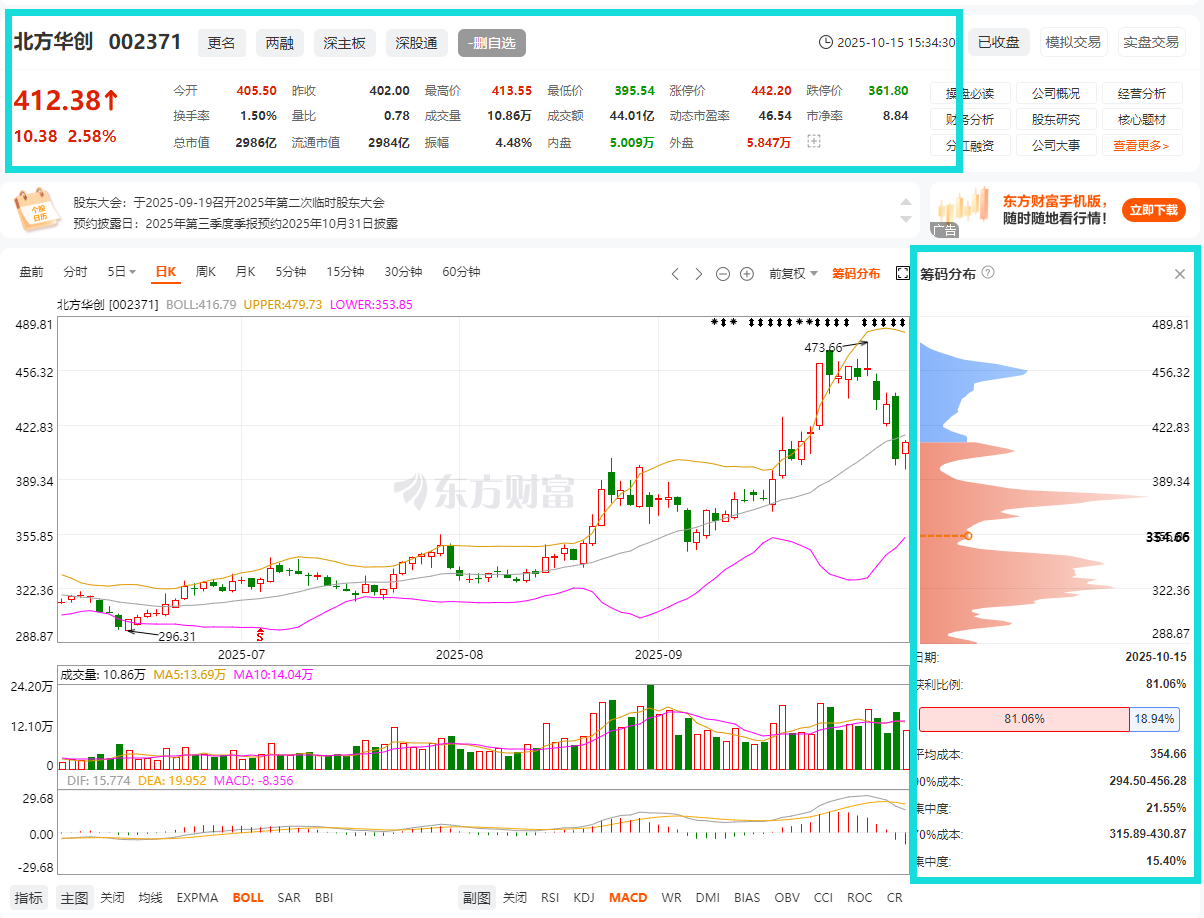This screenshot has width=1204, height=918.
Task: Click the clock icon beside the timestamp
Action: pyautogui.click(x=825, y=42)
